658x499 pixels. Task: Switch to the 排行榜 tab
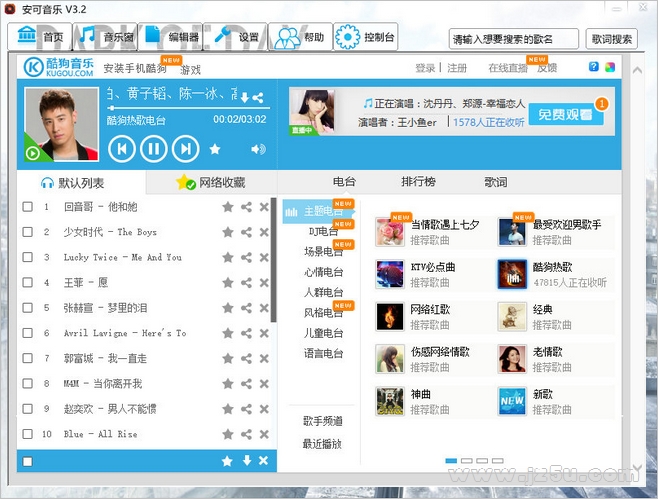(418, 182)
